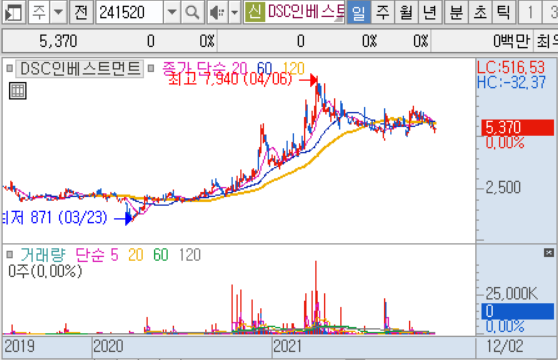The image size is (558, 360).
Task: Click the chart layout icon at top-left
Action: [13, 13]
